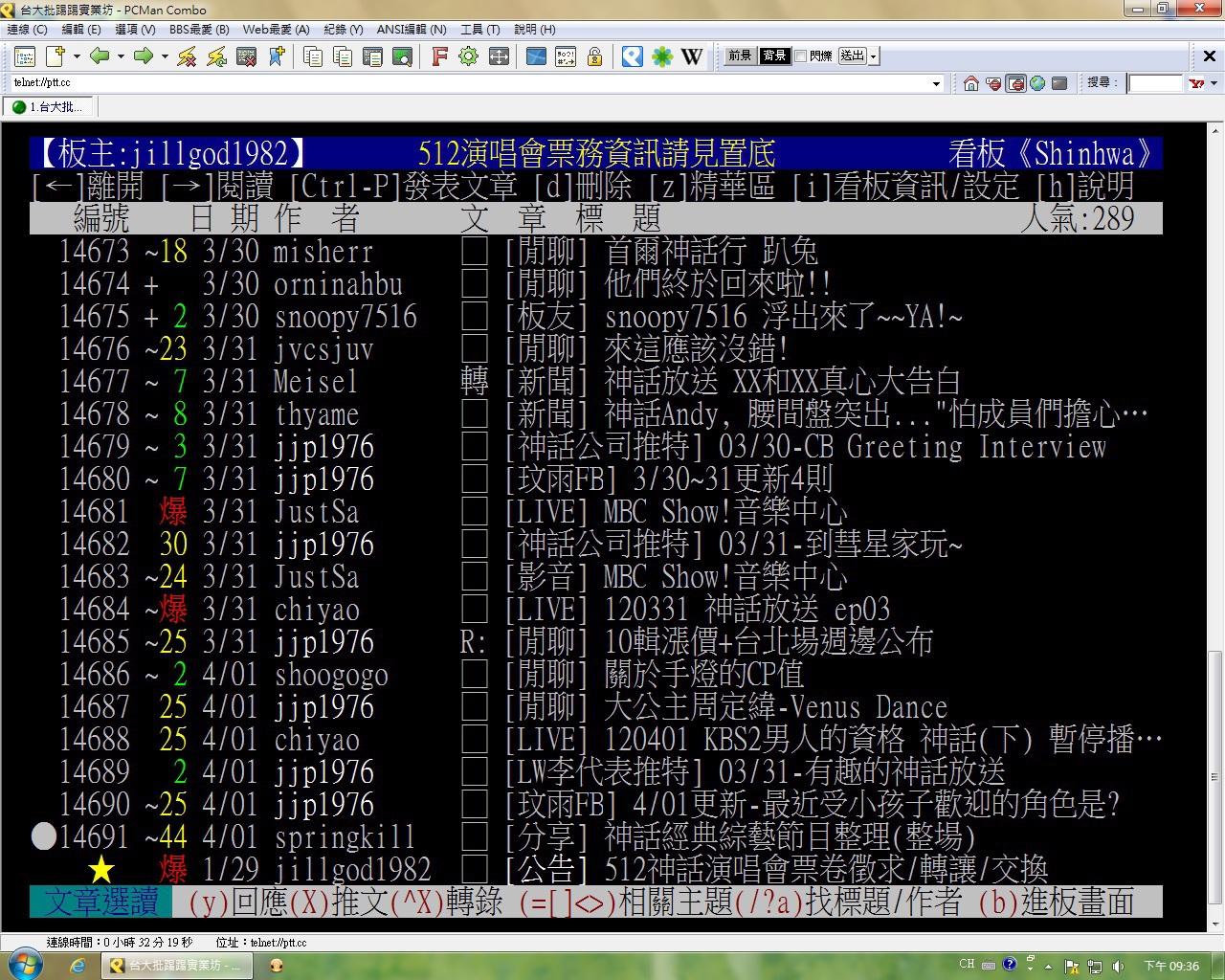Expand the address bar dropdown
This screenshot has width=1225, height=980.
(x=936, y=83)
